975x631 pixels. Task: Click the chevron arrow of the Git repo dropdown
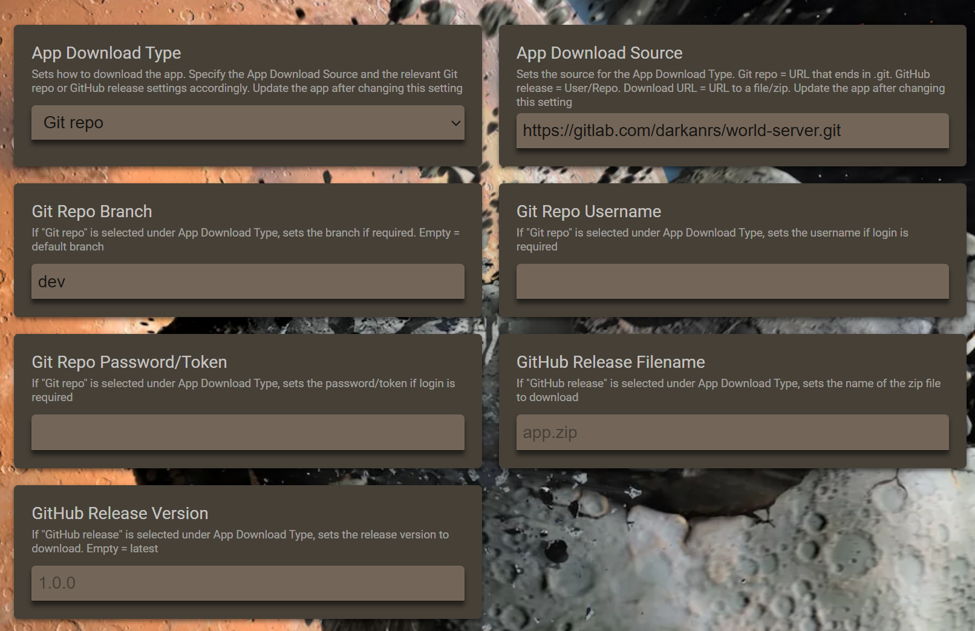(455, 123)
